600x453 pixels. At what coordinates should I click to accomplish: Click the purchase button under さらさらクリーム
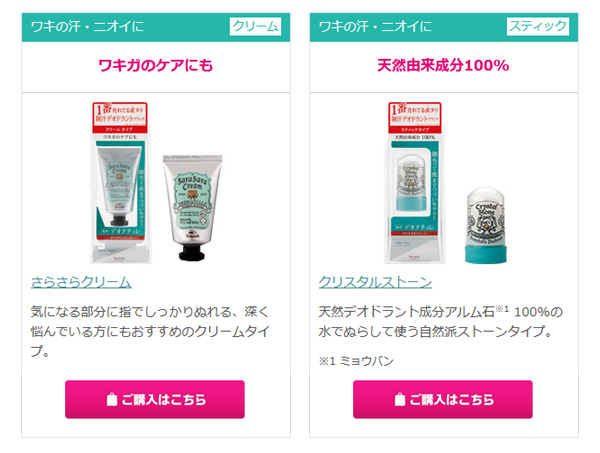tap(155, 399)
